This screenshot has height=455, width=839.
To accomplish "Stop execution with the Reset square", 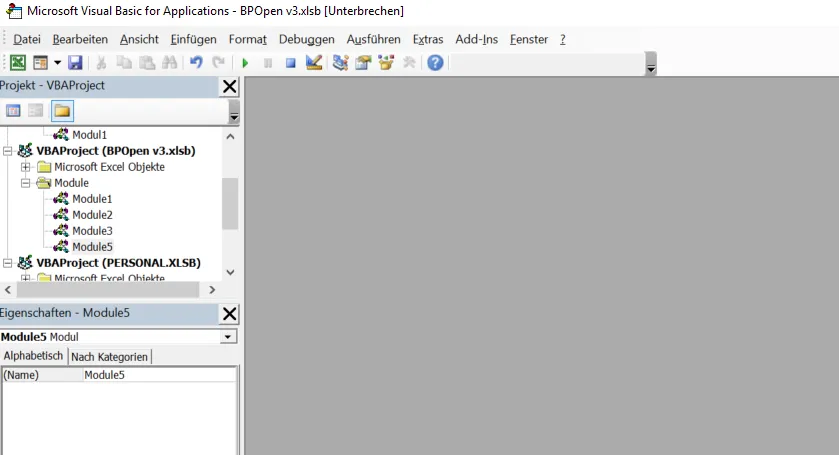I will pos(291,63).
